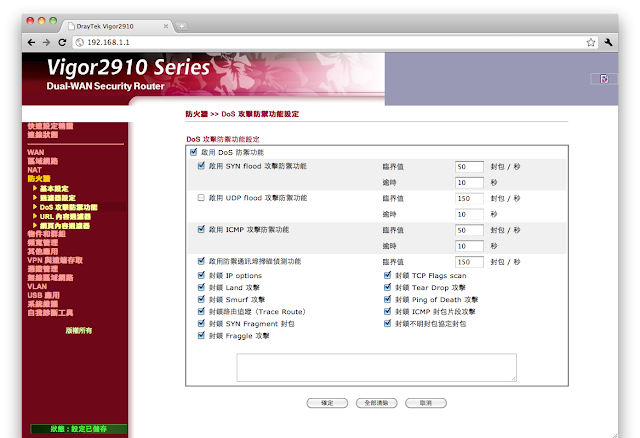This screenshot has width=640, height=438.
Task: Open 網頁內容過濾器 in sidebar
Action: pos(64,226)
